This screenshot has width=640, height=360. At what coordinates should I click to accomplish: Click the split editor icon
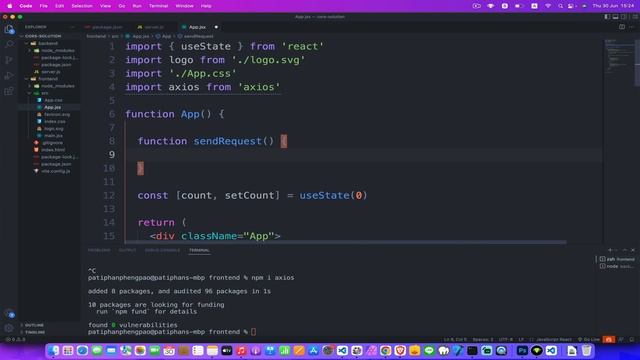[x=622, y=27]
